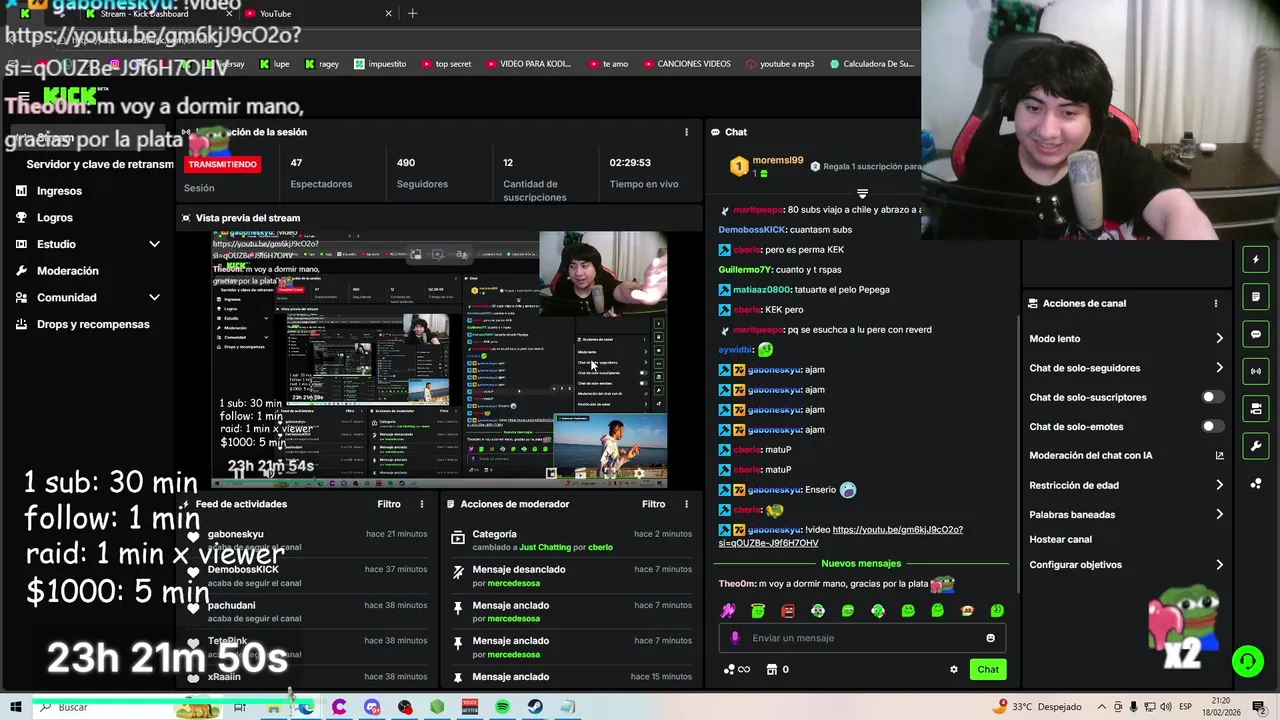1280x720 pixels.
Task: Collapse chat header arrow under moremsl99
Action: click(862, 193)
